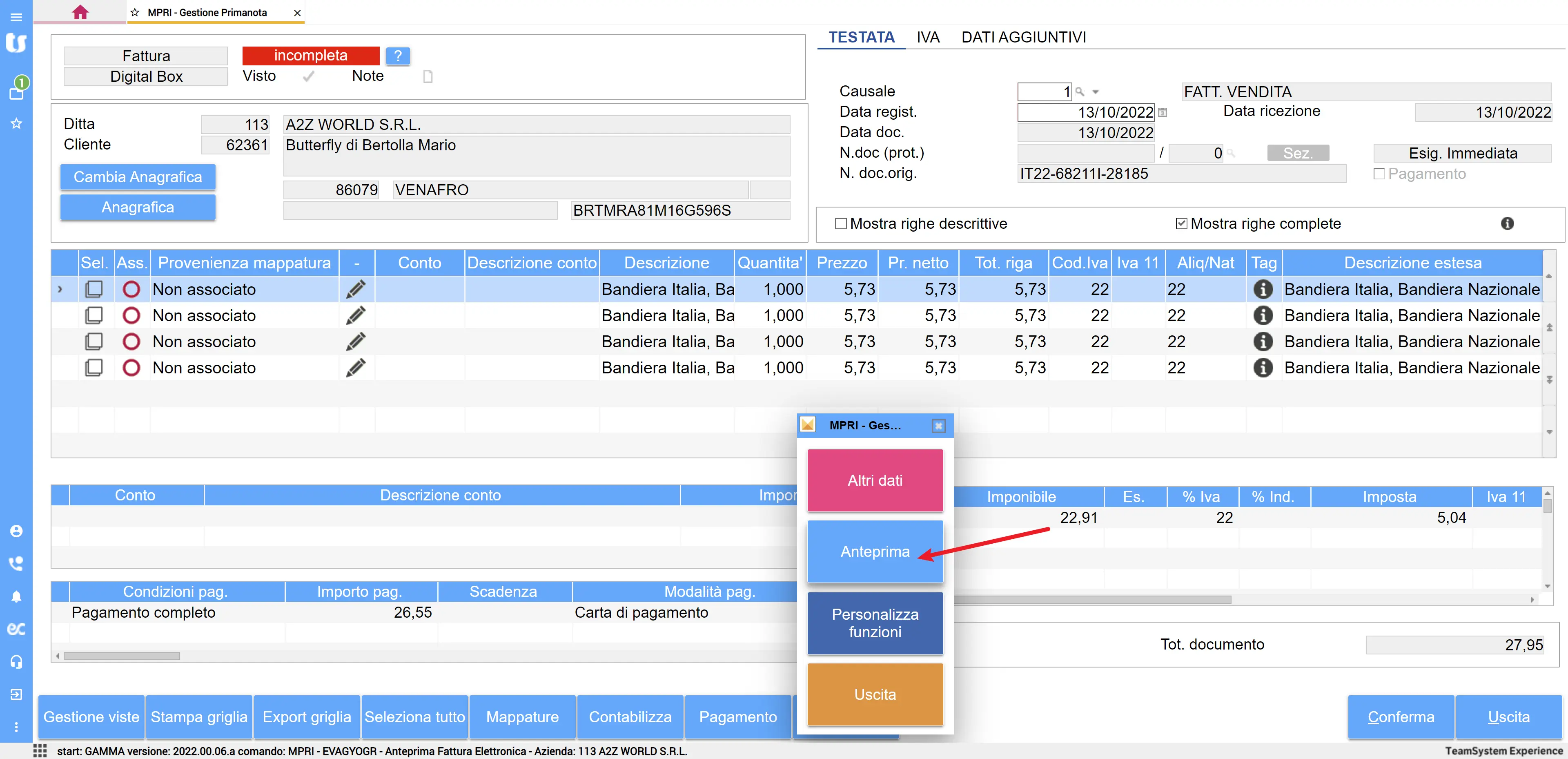Open the Data regist. calendar picker
1568x759 pixels.
click(x=1163, y=112)
